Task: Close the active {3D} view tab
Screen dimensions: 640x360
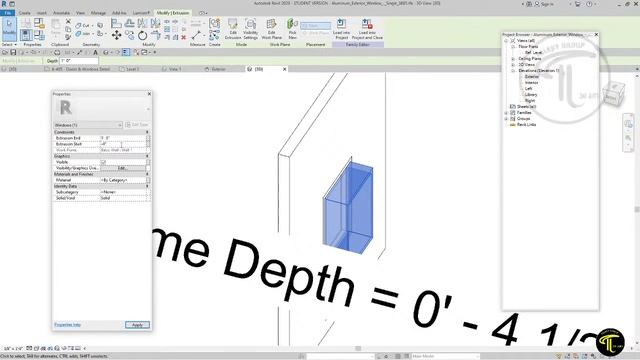Action: (284, 69)
